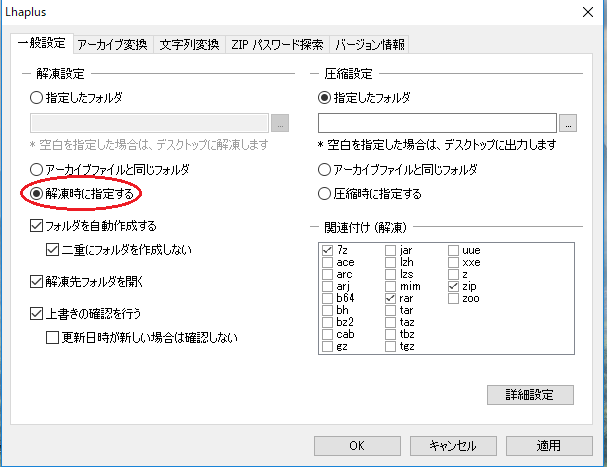The width and height of the screenshot is (607, 467).
Task: Check the gz file association
Action: coord(328,346)
